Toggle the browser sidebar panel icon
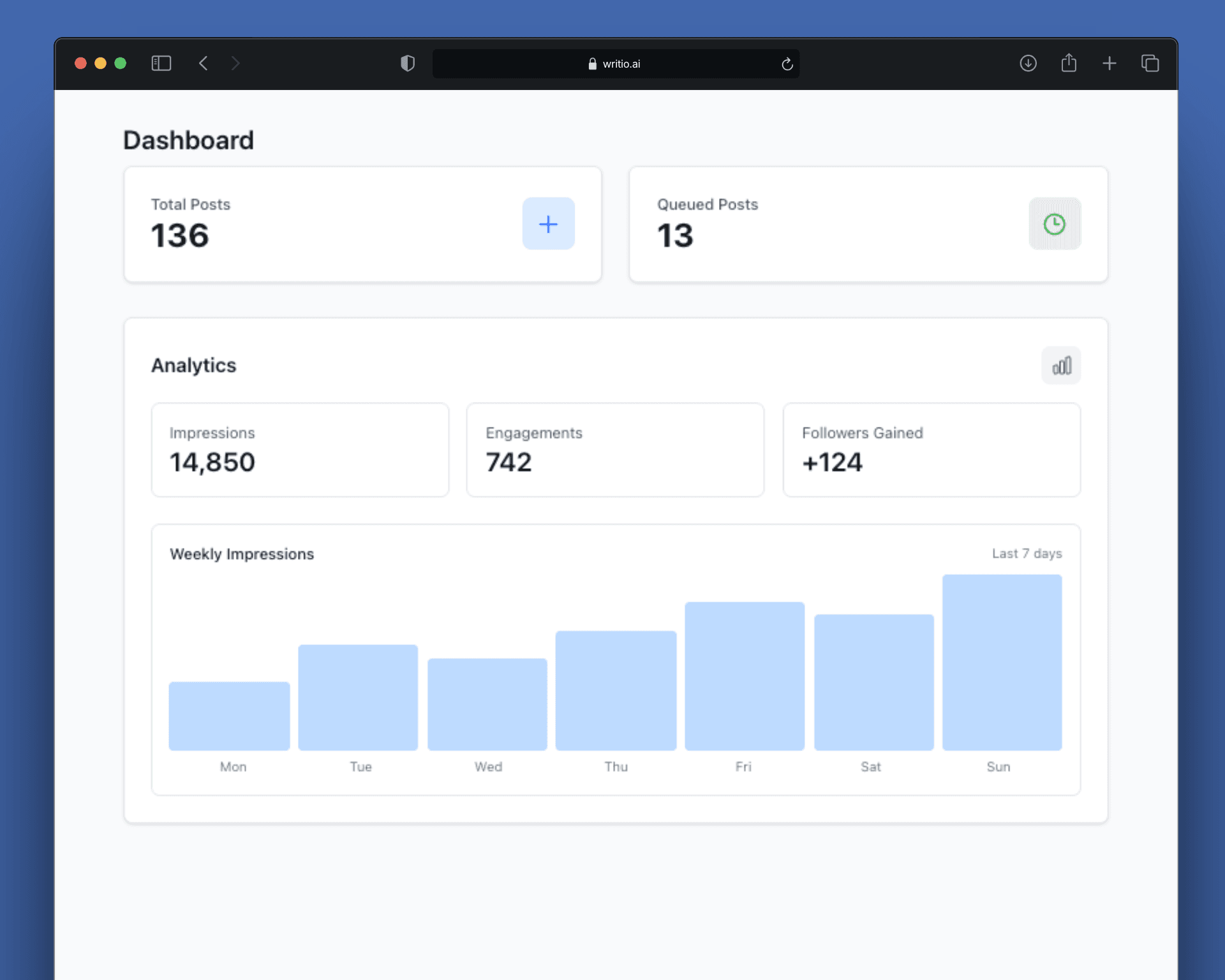1225x980 pixels. coord(161,63)
